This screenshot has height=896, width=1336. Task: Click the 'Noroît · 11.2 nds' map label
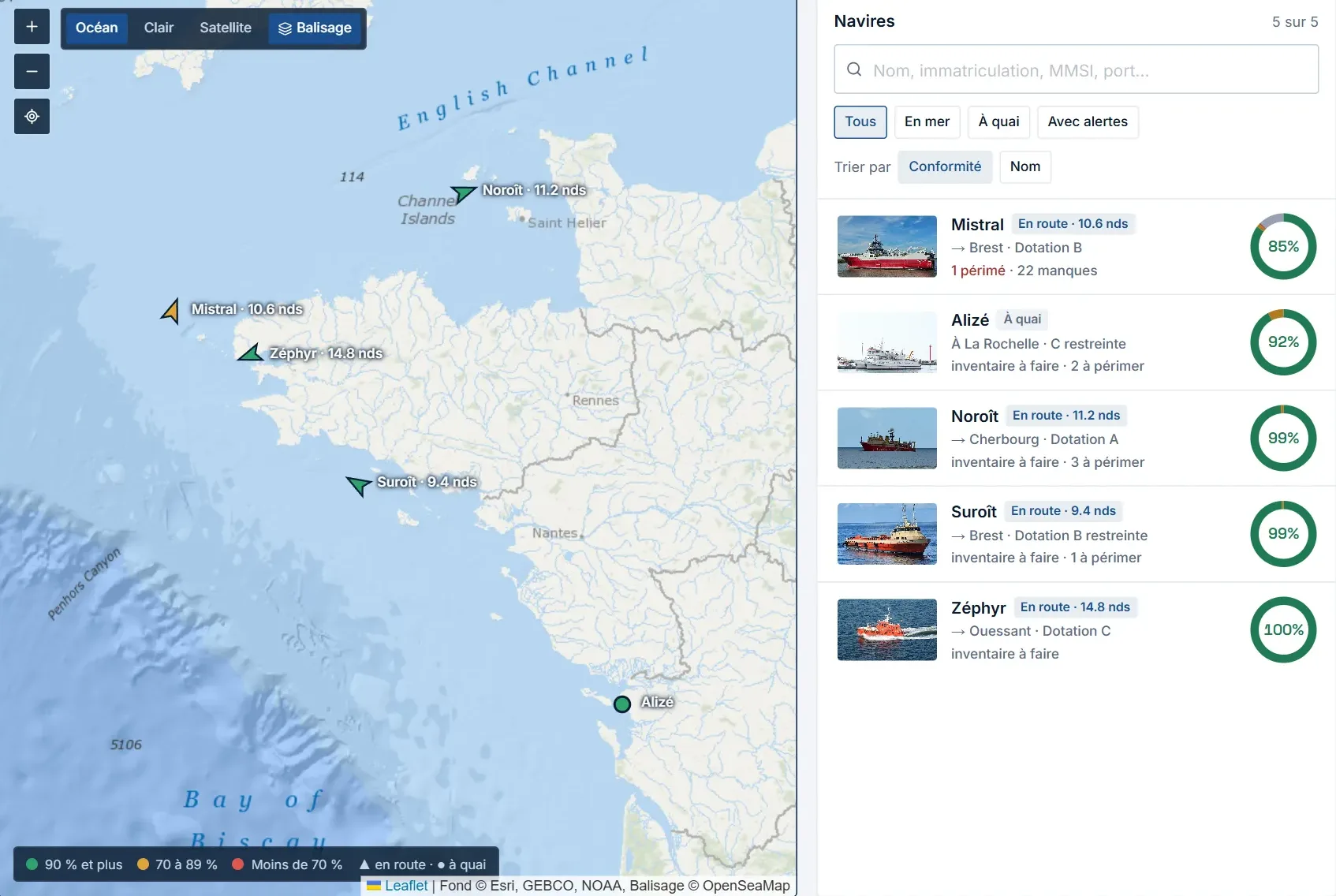pyautogui.click(x=534, y=190)
